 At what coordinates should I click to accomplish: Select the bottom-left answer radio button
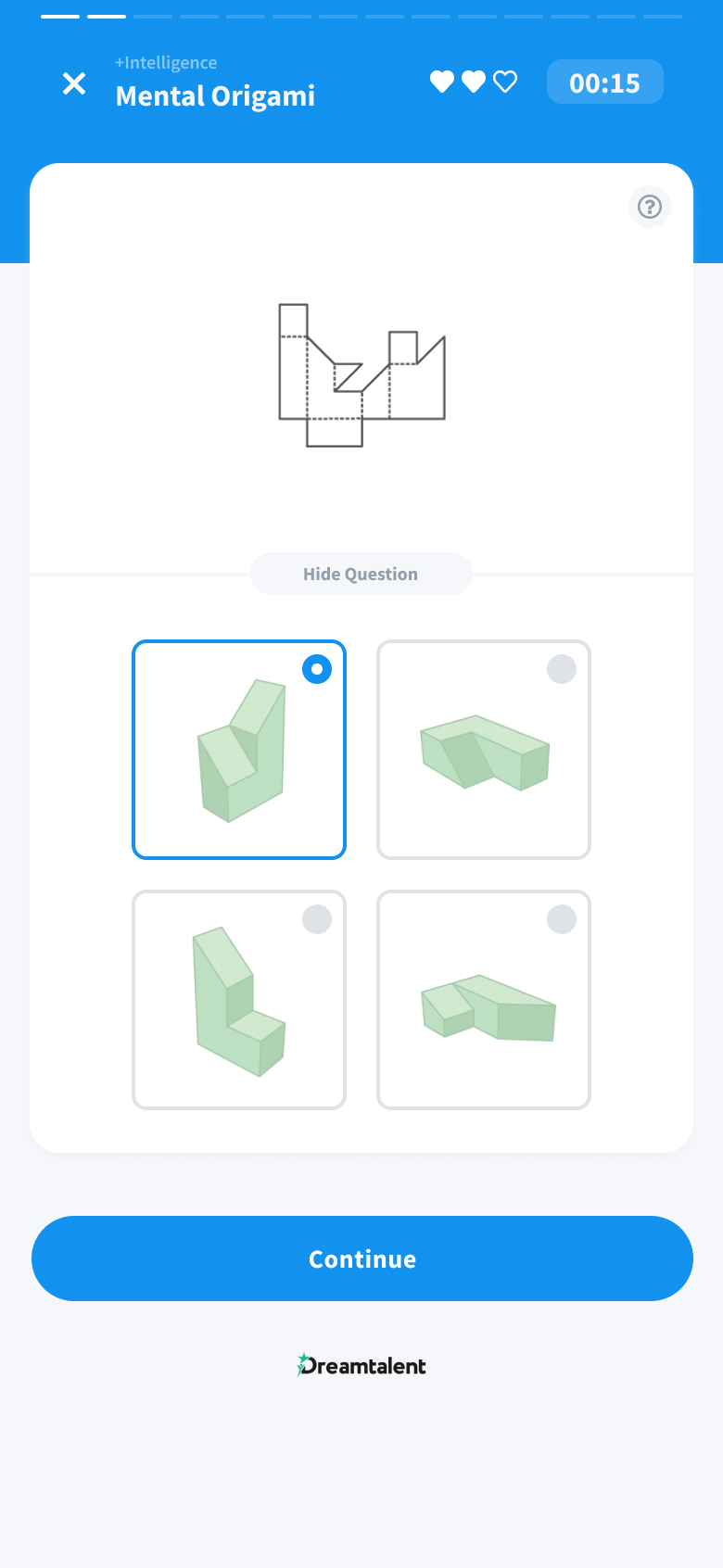[317, 919]
